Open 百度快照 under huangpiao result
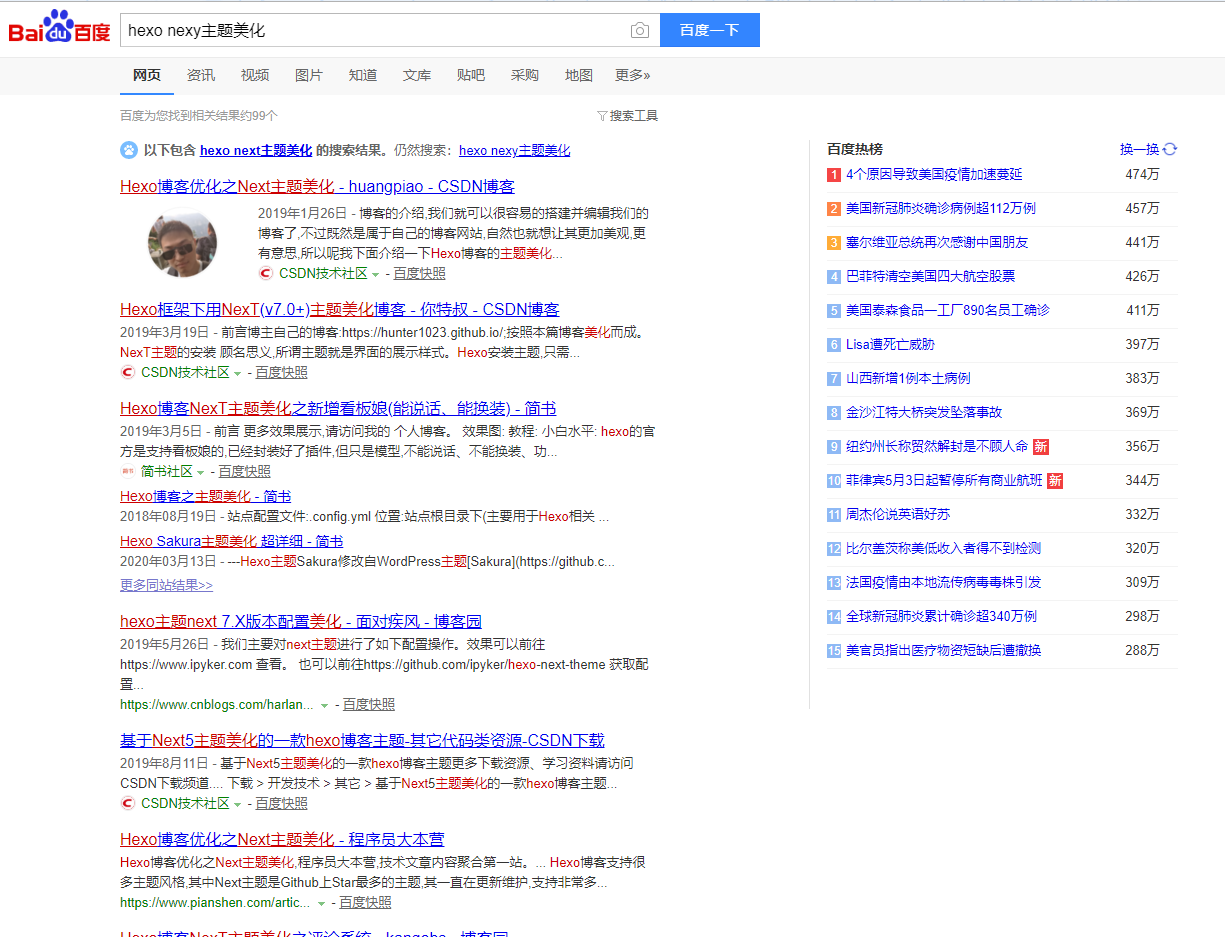 click(x=419, y=273)
